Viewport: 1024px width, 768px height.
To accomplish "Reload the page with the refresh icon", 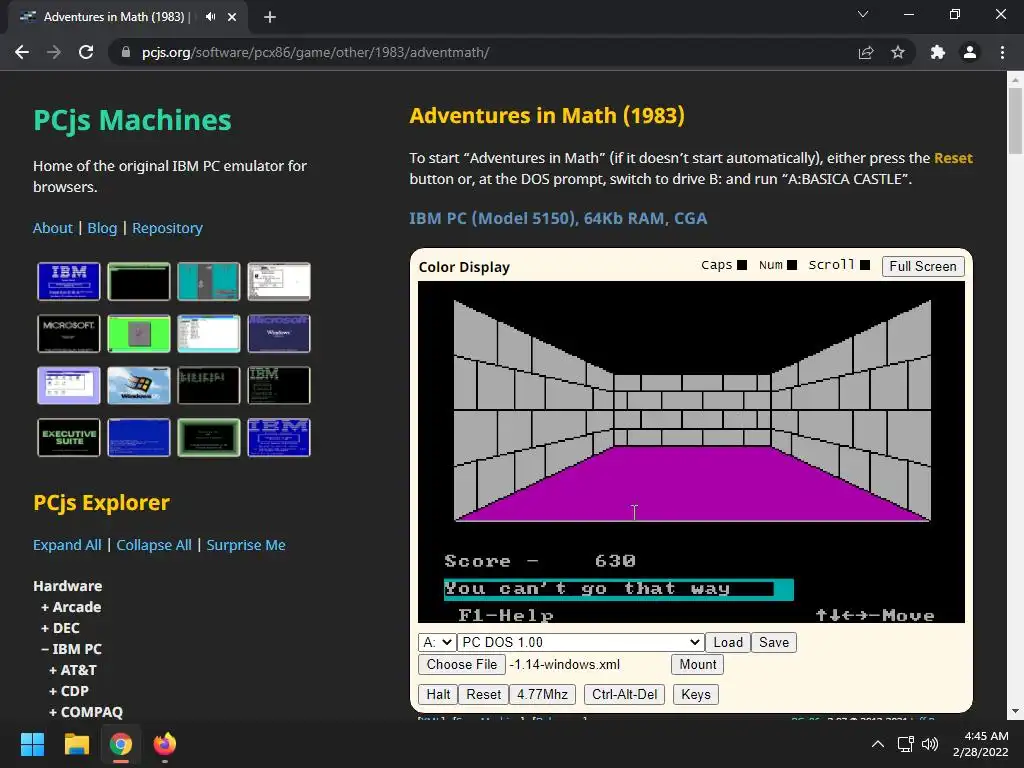I will 86,52.
